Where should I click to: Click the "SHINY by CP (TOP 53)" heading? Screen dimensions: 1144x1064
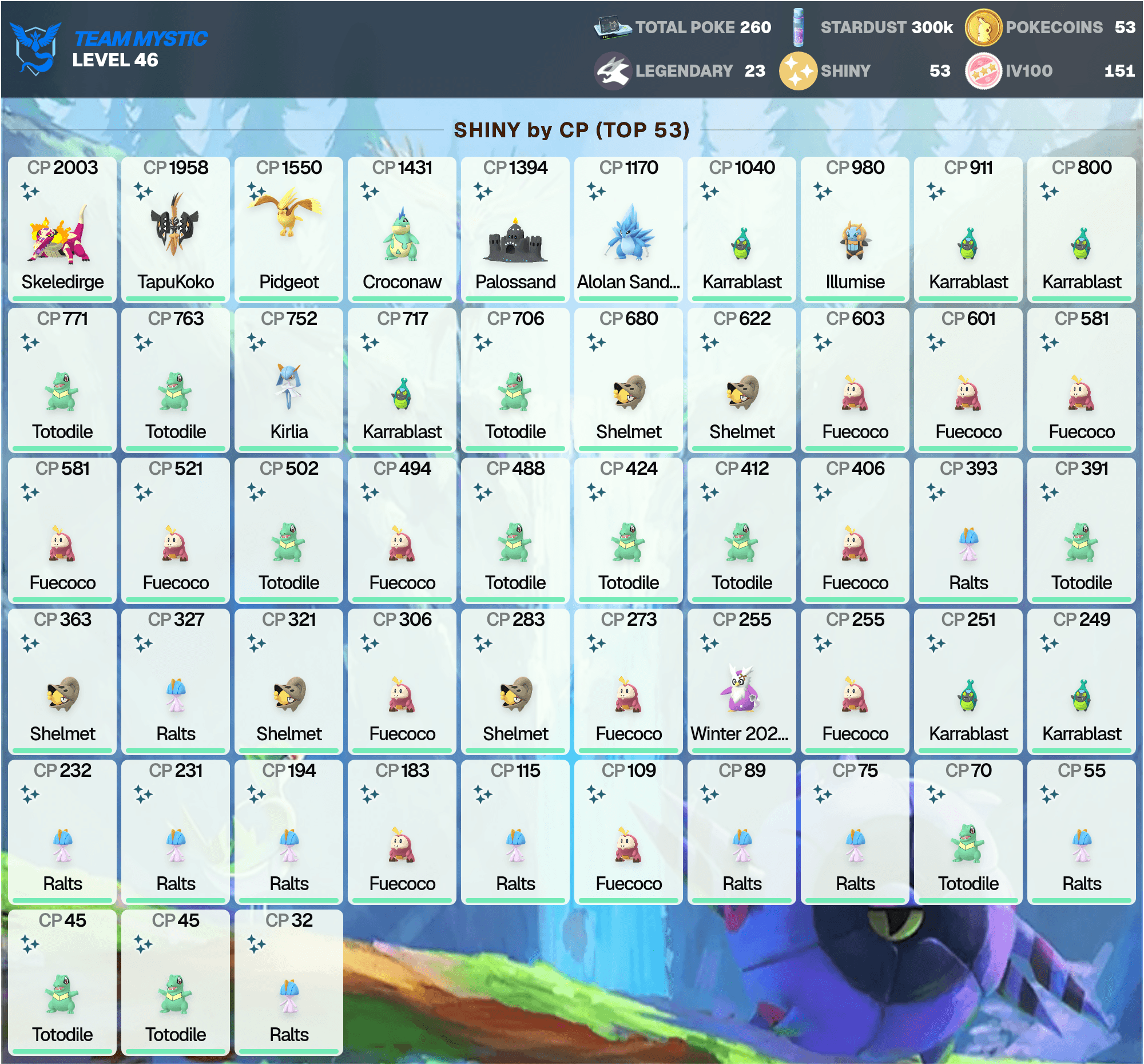(571, 130)
